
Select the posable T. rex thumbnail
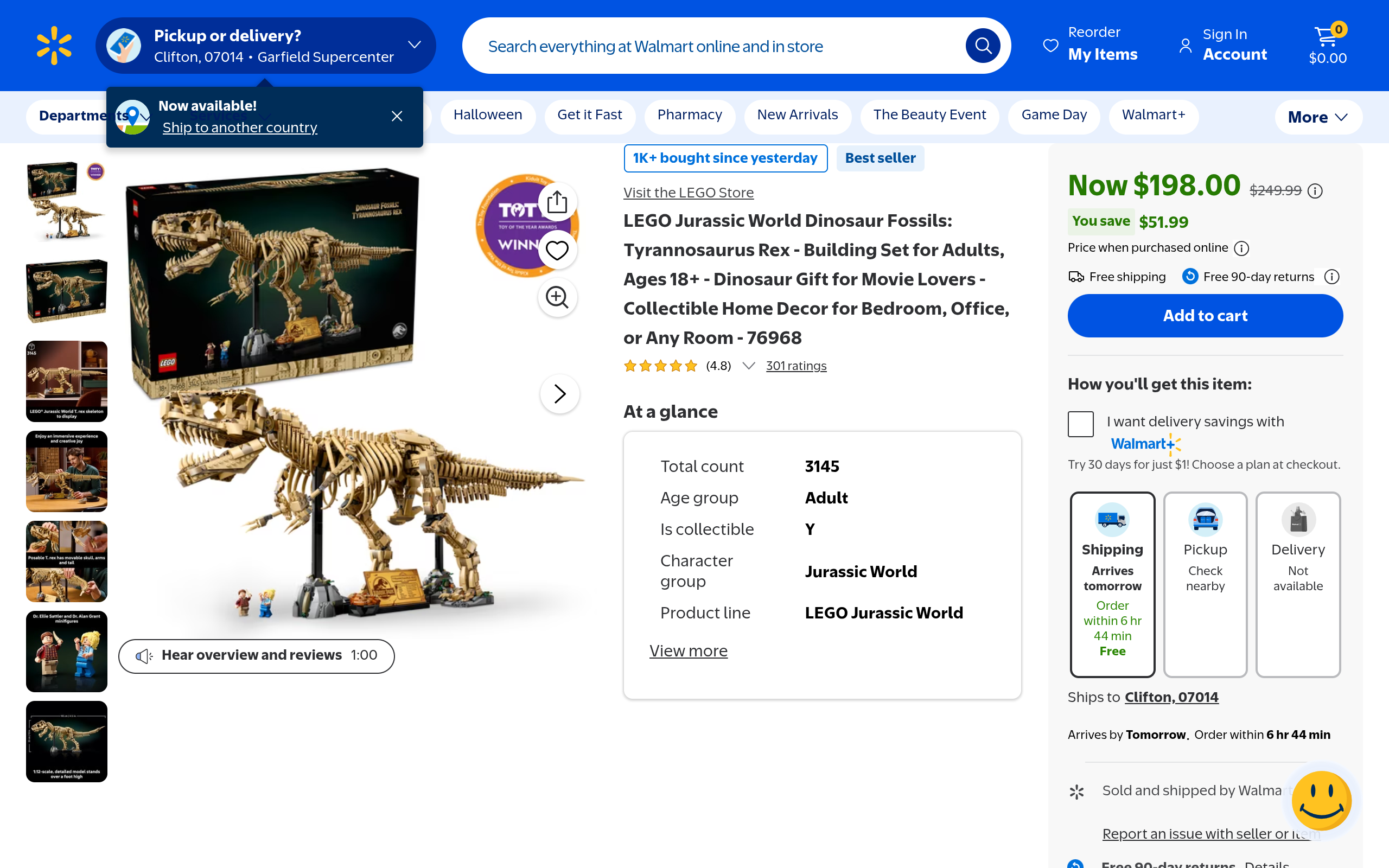pyautogui.click(x=67, y=561)
